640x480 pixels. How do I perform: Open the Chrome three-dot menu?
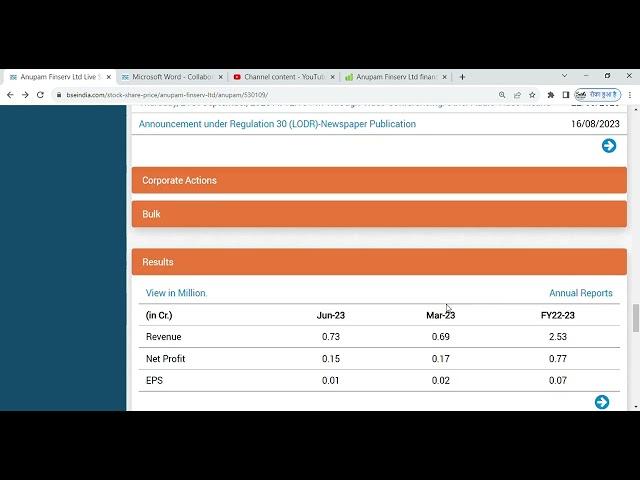(630, 95)
